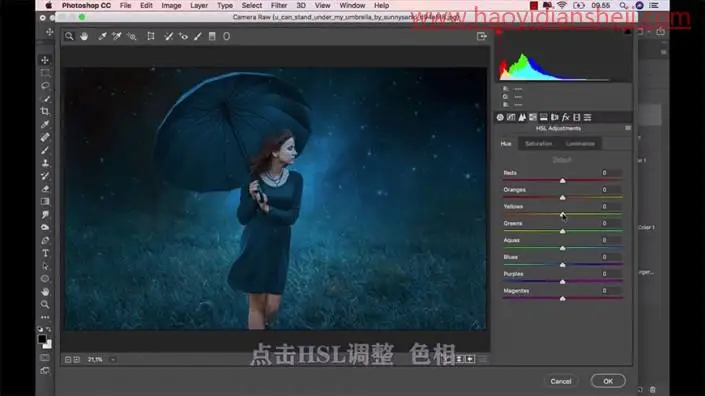Click the Magentas hue slider handle
This screenshot has height=396, width=705.
point(562,298)
